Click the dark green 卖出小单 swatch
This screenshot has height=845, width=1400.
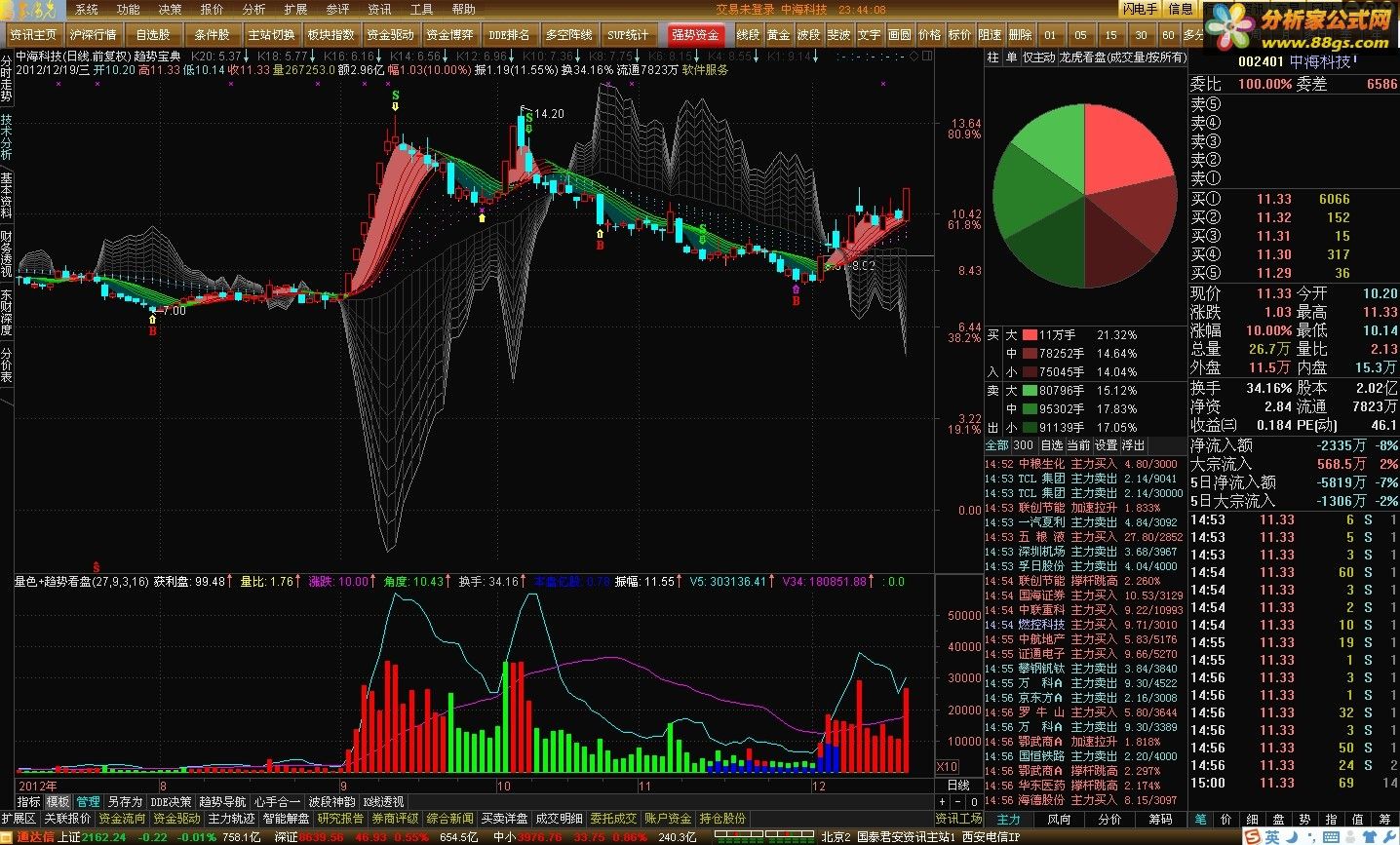[1029, 427]
